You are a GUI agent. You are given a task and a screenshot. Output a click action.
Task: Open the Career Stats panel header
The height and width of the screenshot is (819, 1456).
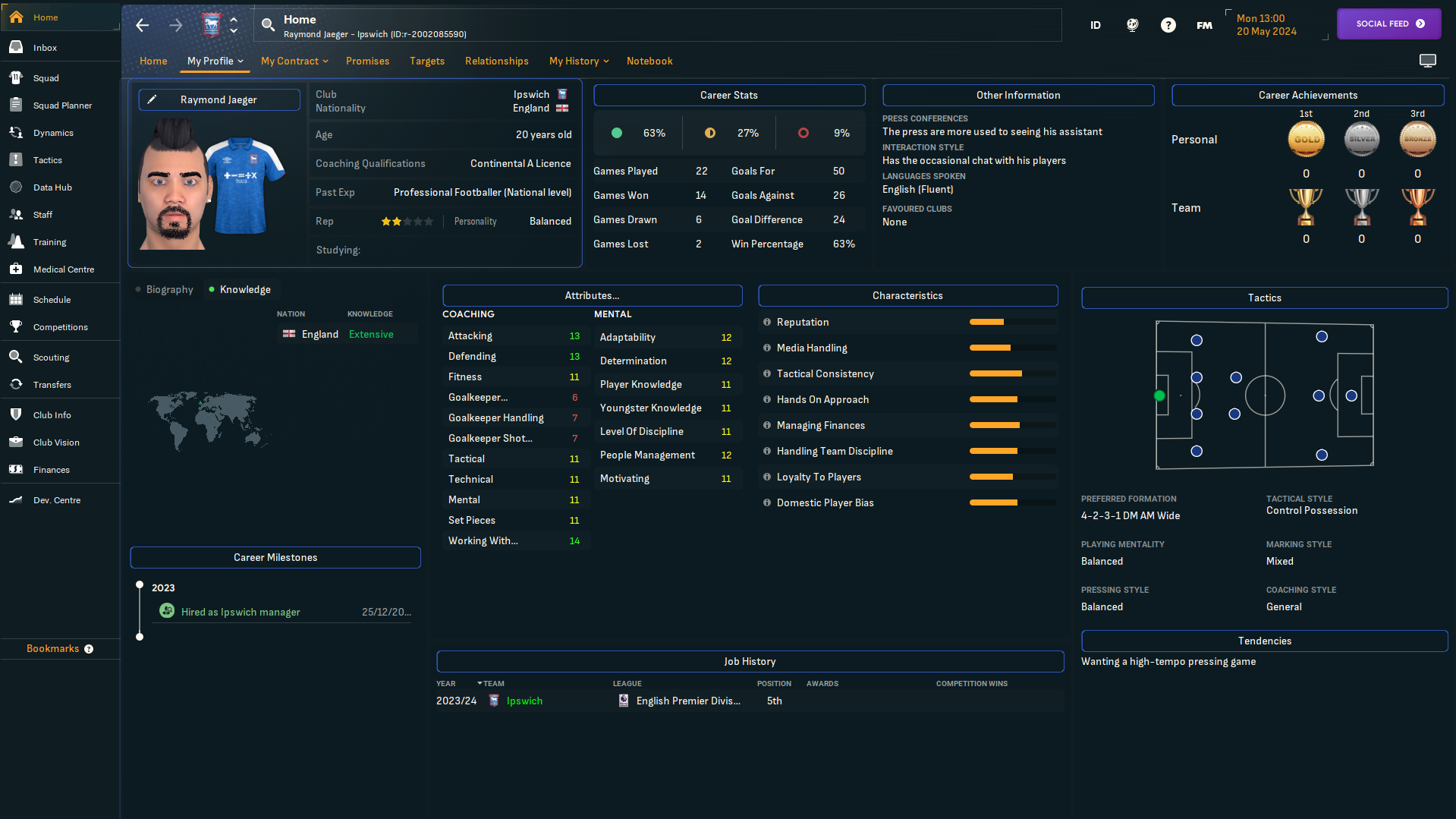click(729, 95)
